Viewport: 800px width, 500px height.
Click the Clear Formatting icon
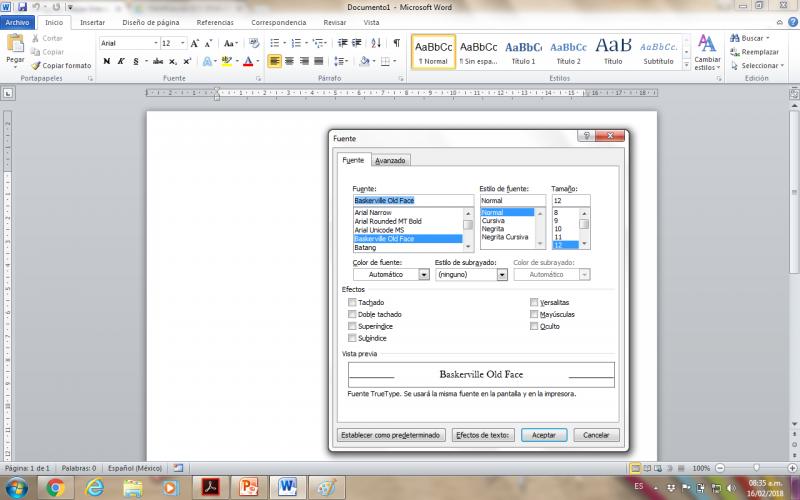[254, 43]
